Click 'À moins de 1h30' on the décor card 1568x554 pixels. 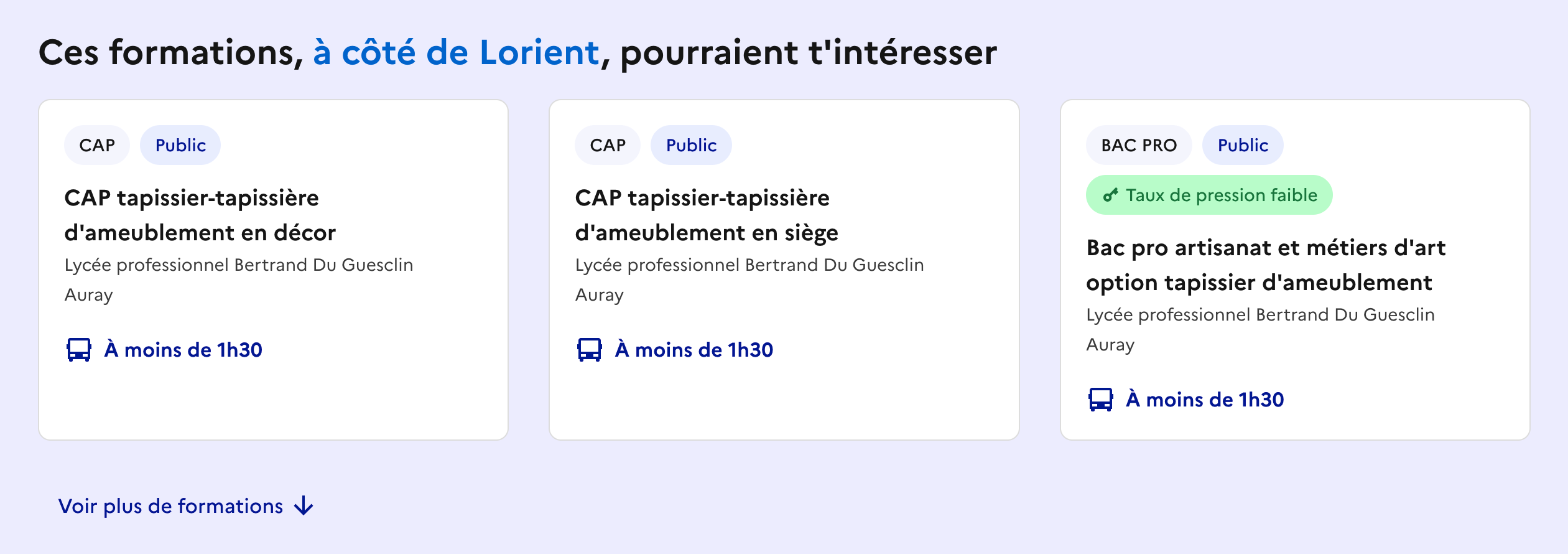tap(183, 350)
